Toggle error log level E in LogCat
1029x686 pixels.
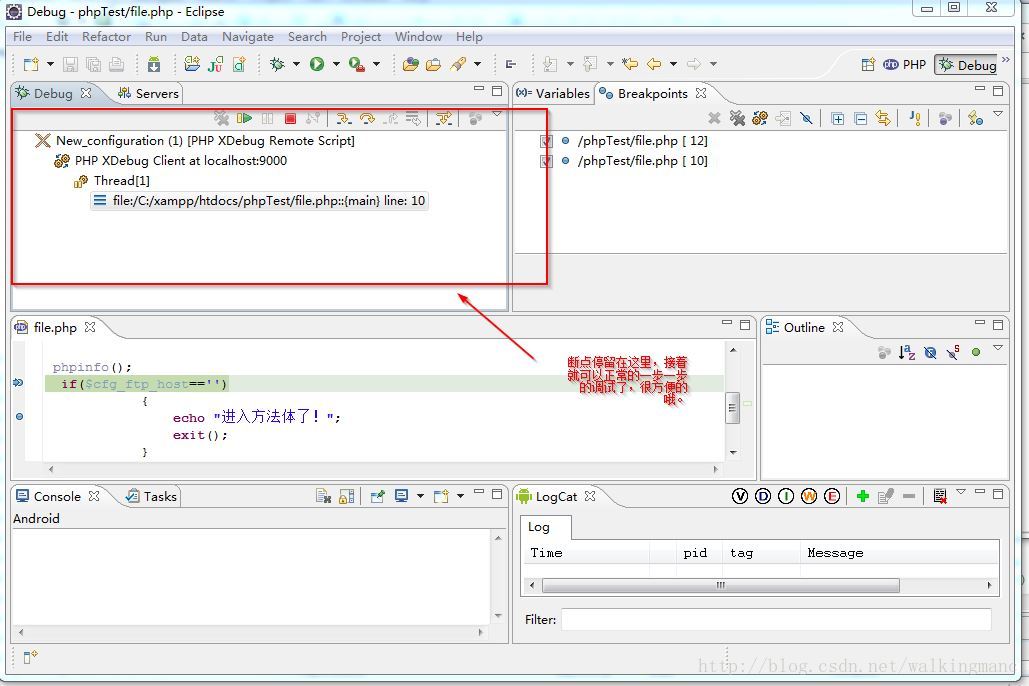[831, 496]
